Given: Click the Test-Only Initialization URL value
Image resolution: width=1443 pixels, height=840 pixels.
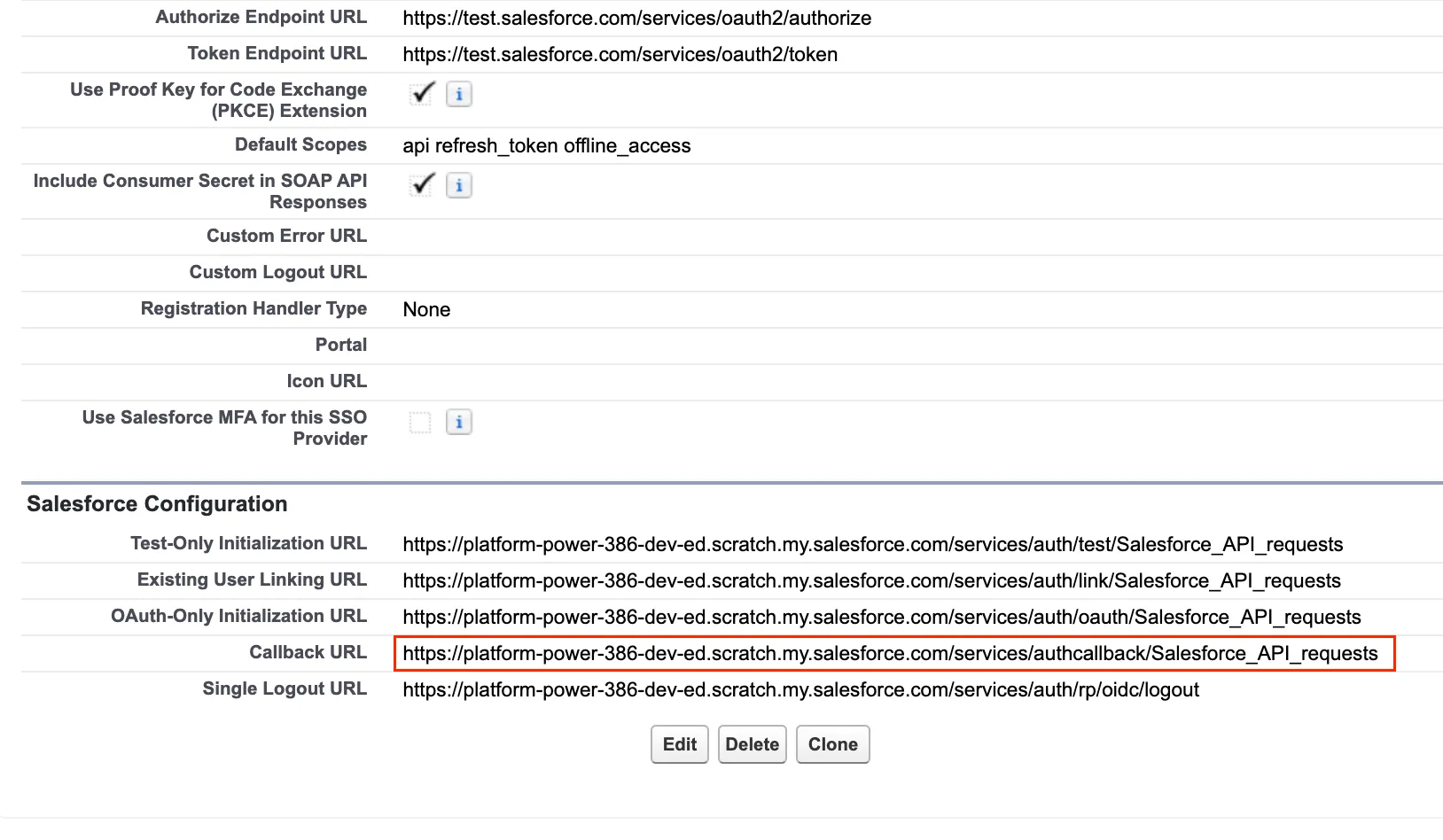Looking at the screenshot, I should click(872, 545).
